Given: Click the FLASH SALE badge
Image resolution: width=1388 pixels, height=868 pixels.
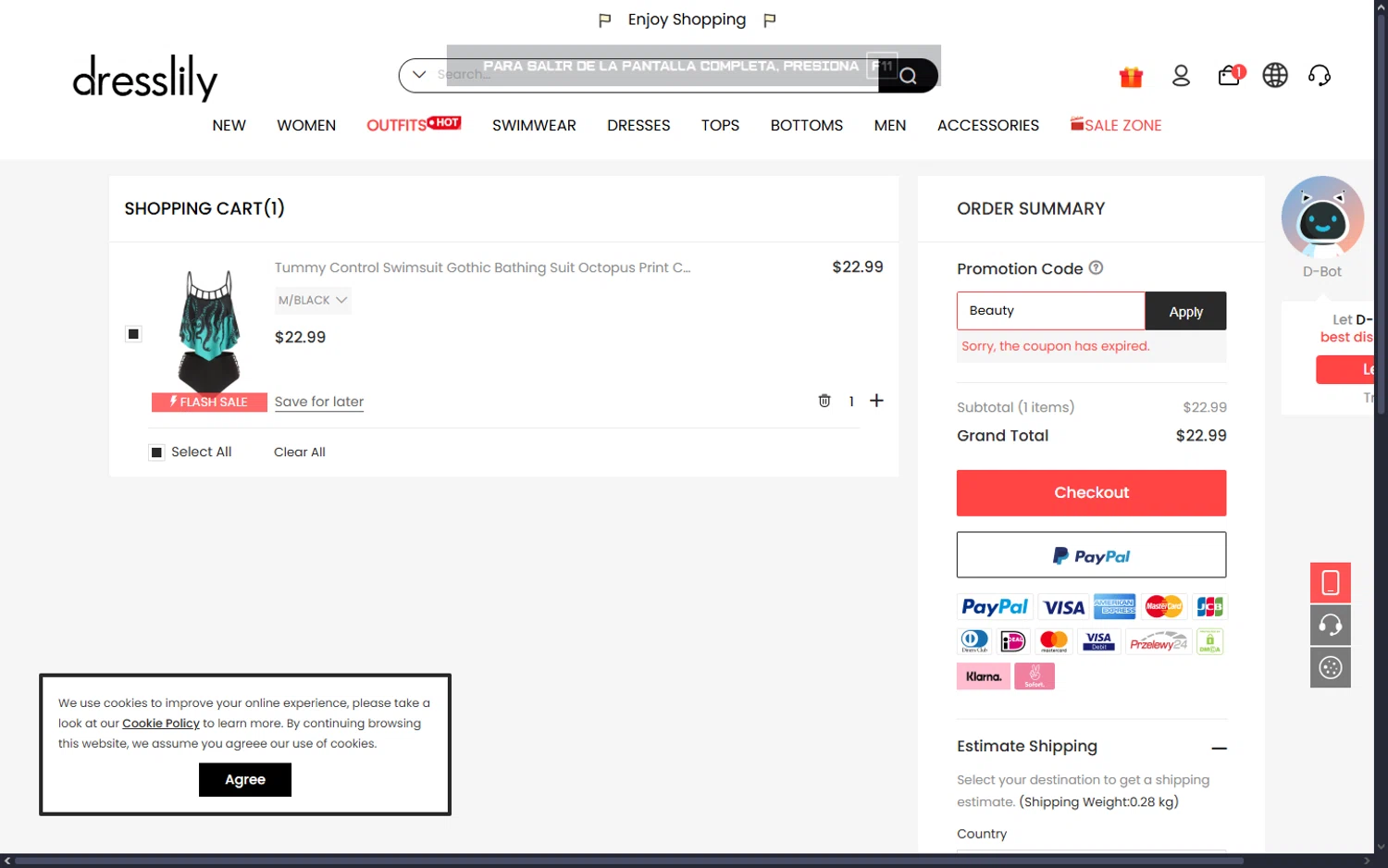Looking at the screenshot, I should click(x=209, y=402).
